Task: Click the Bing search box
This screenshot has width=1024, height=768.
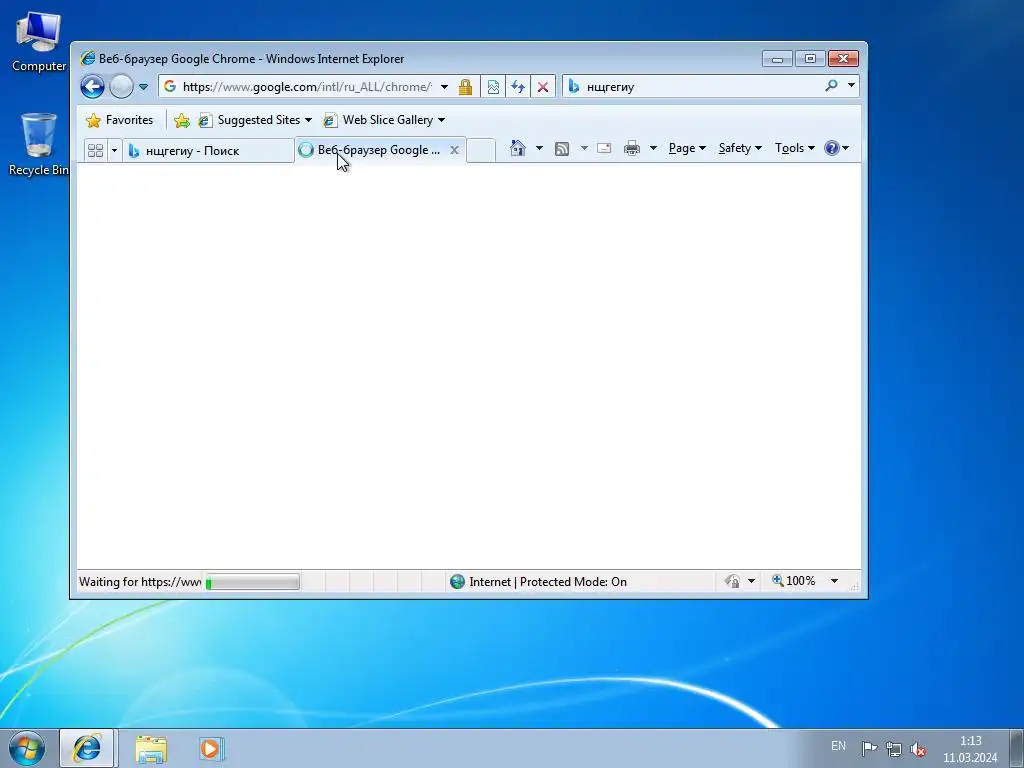Action: pos(702,86)
